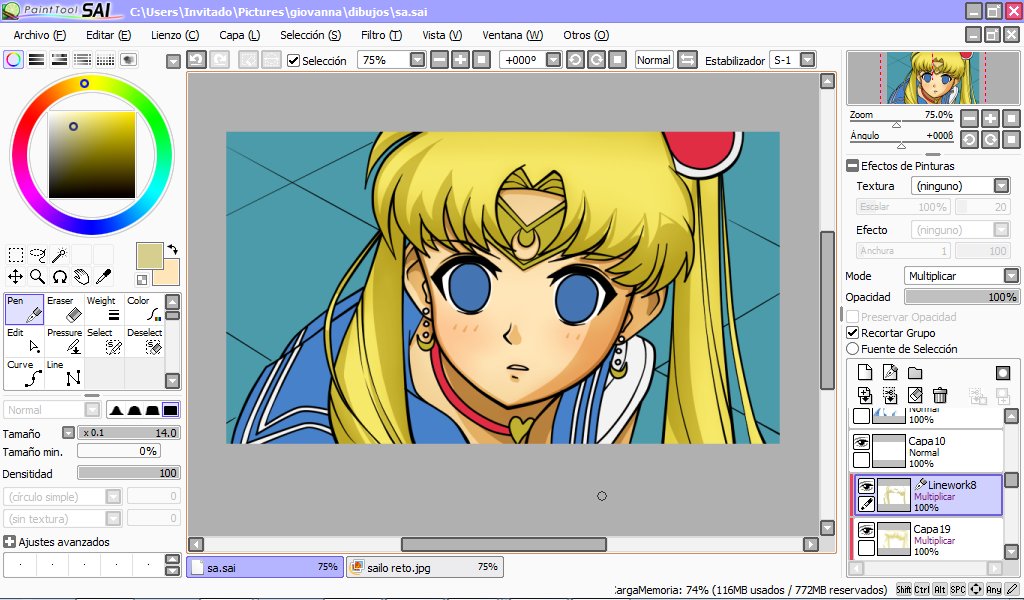
Task: Zoom in with toolbar plus button
Action: [460, 60]
